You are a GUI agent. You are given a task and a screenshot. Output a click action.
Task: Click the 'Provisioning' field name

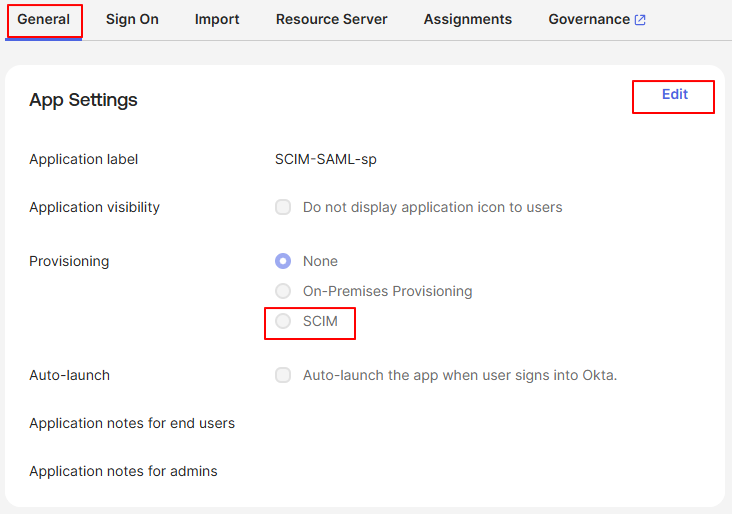pyautogui.click(x=69, y=261)
